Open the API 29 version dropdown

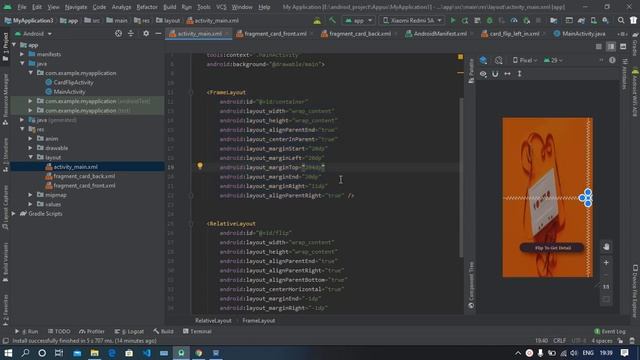click(553, 60)
